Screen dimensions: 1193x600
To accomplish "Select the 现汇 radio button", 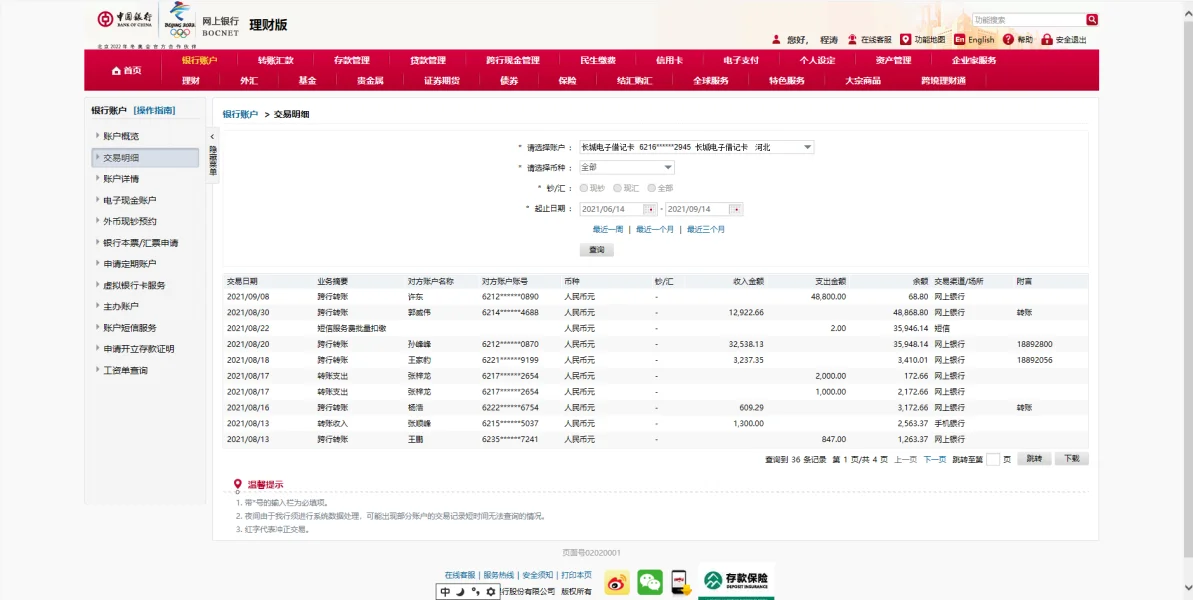I will click(618, 188).
